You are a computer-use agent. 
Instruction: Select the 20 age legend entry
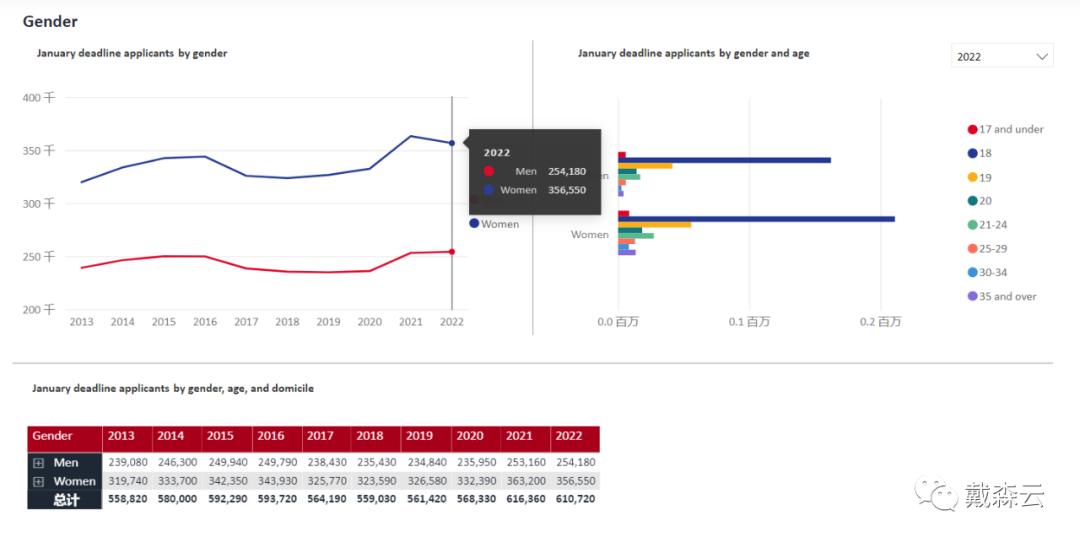coord(980,201)
